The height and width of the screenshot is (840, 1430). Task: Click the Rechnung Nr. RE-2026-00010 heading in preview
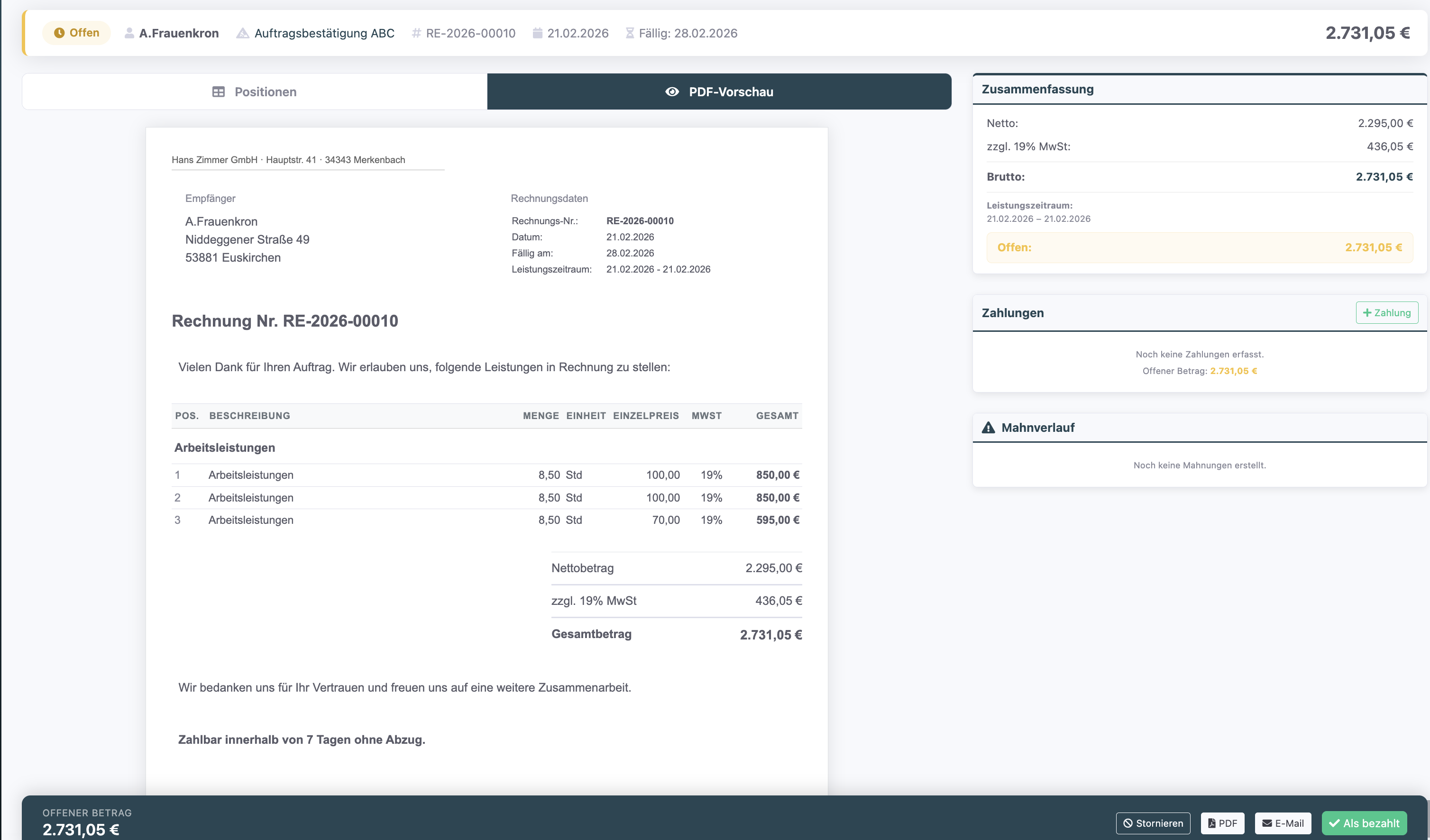(x=285, y=321)
